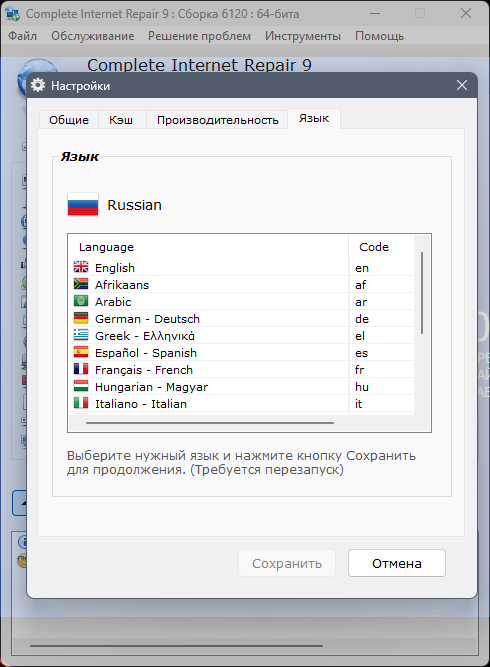This screenshot has width=490, height=667.
Task: Click the German flag icon
Action: pyautogui.click(x=81, y=318)
